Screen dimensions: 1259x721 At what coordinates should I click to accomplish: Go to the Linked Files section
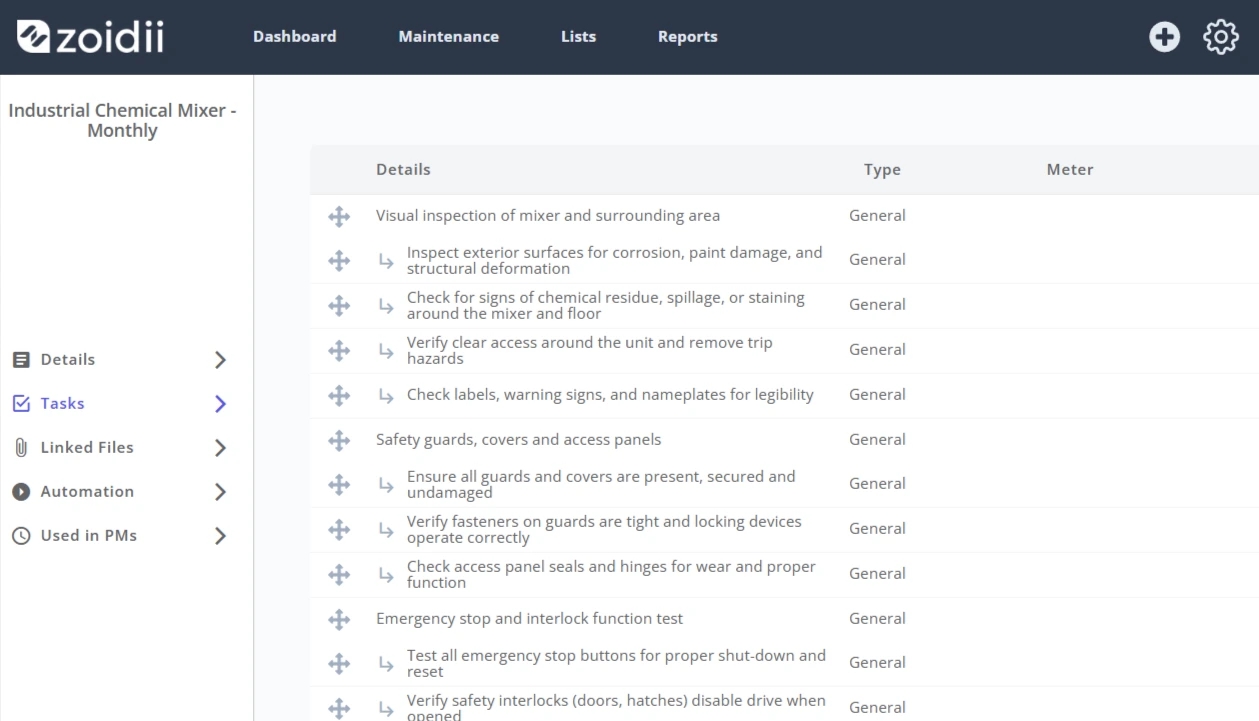(87, 448)
